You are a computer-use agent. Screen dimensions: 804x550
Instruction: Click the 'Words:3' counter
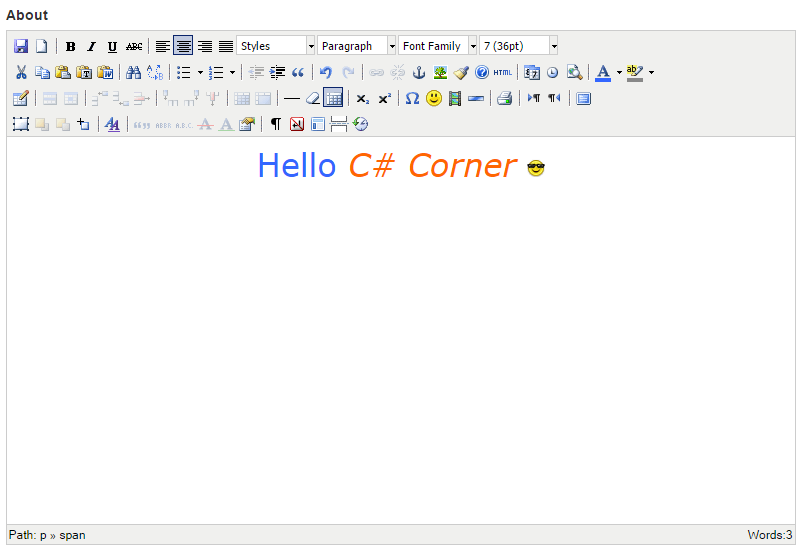pos(770,535)
